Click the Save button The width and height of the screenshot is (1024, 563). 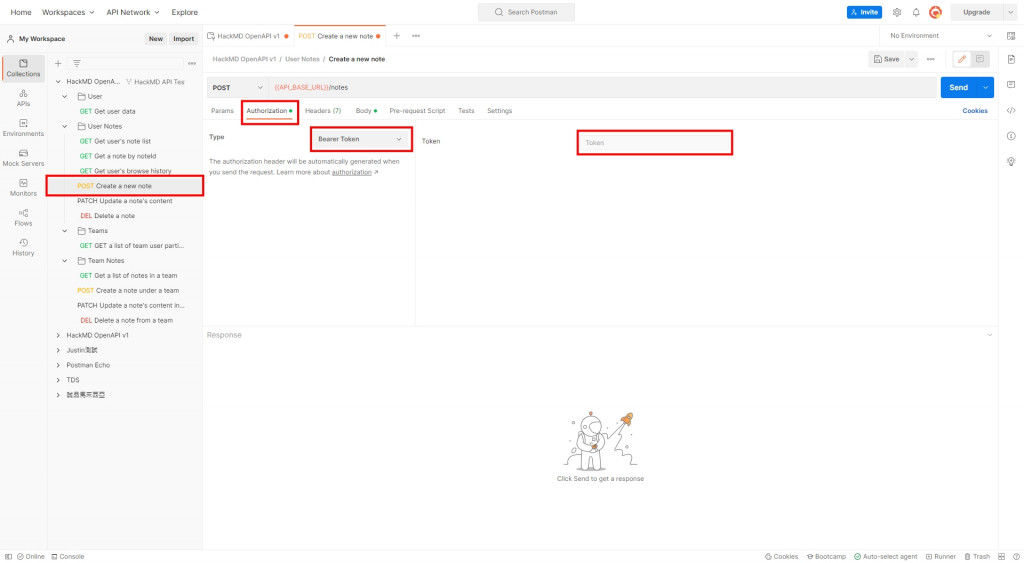coord(886,59)
